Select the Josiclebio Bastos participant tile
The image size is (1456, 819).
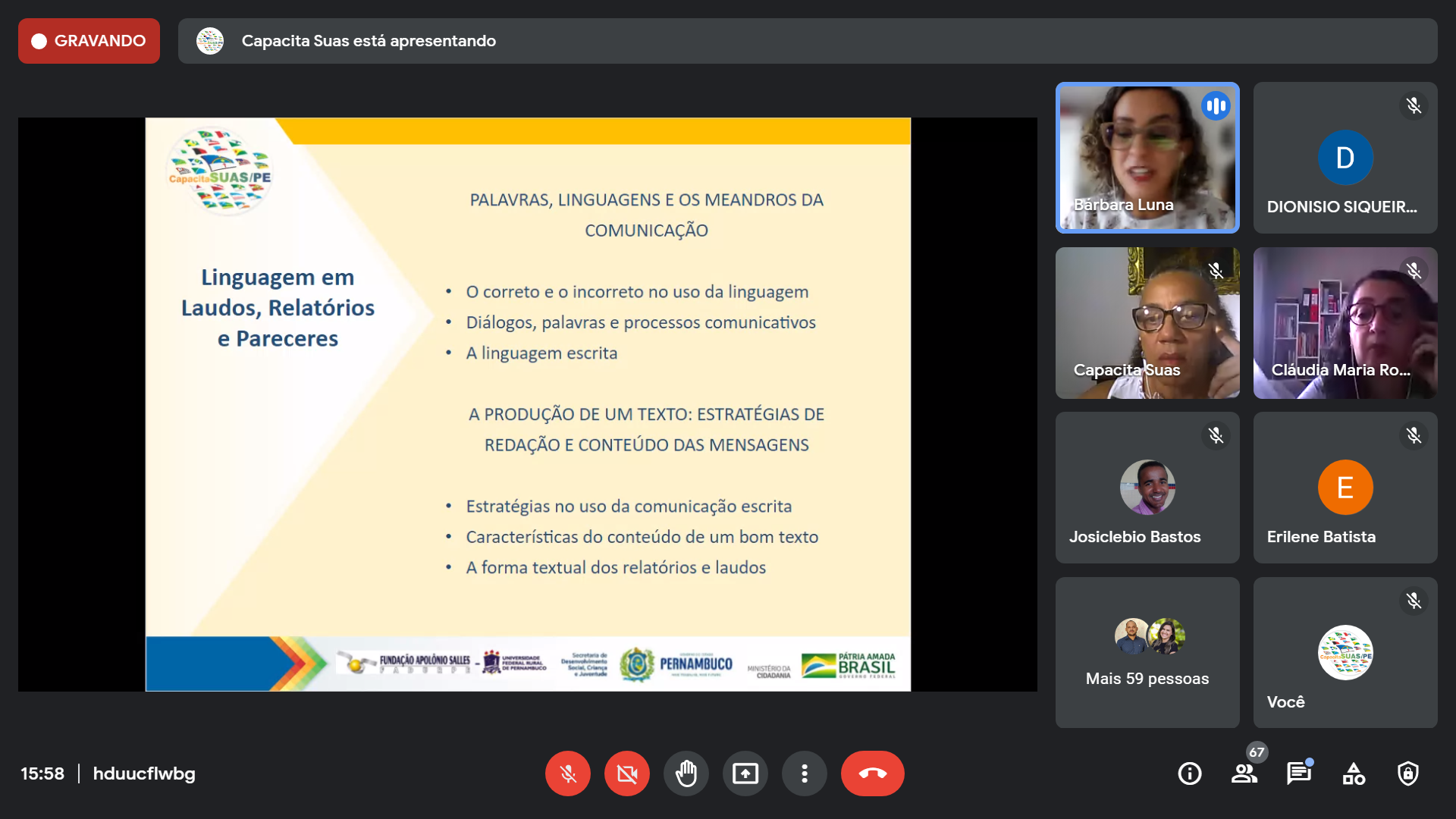pyautogui.click(x=1147, y=488)
